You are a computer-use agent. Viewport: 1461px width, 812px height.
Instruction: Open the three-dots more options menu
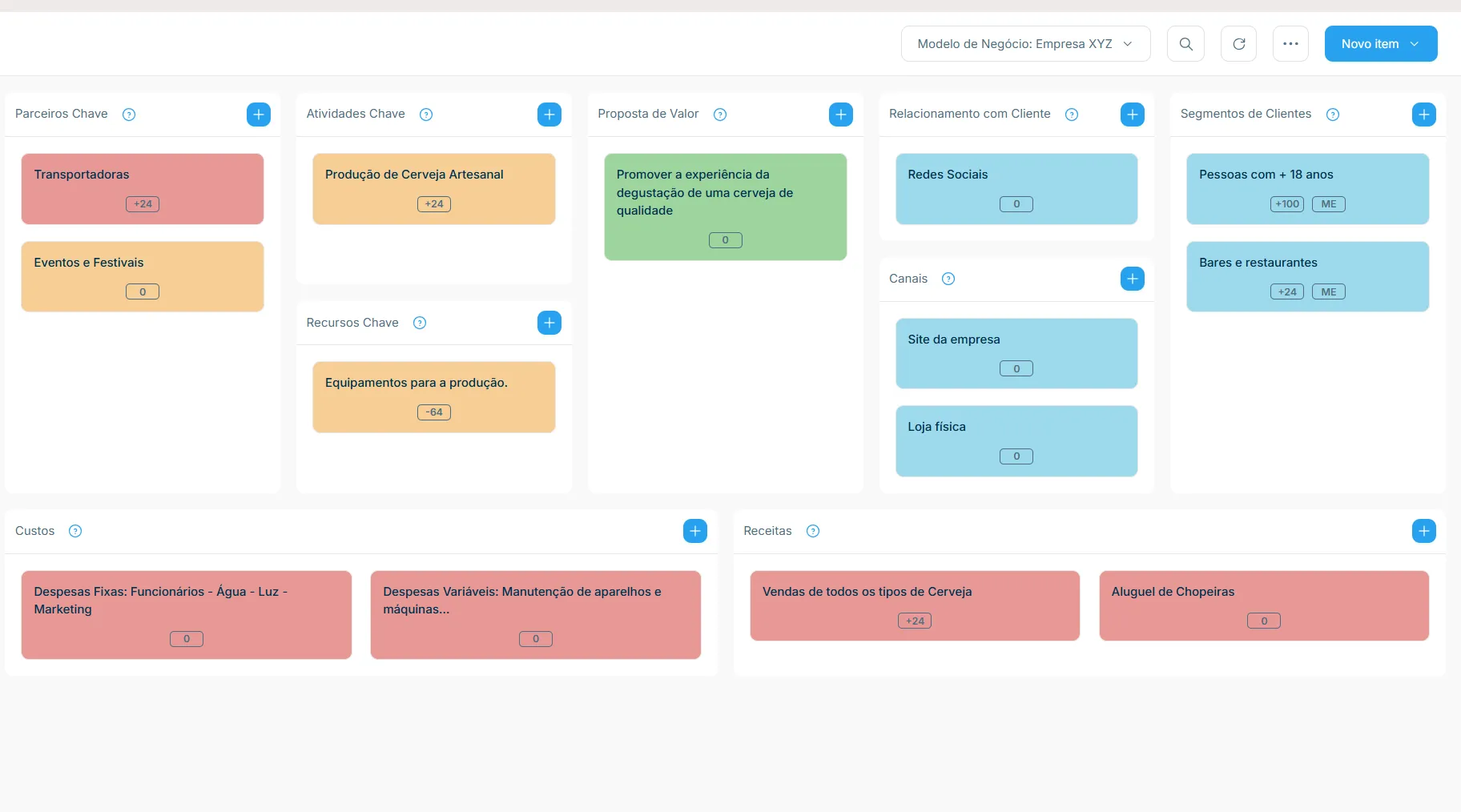click(x=1290, y=44)
